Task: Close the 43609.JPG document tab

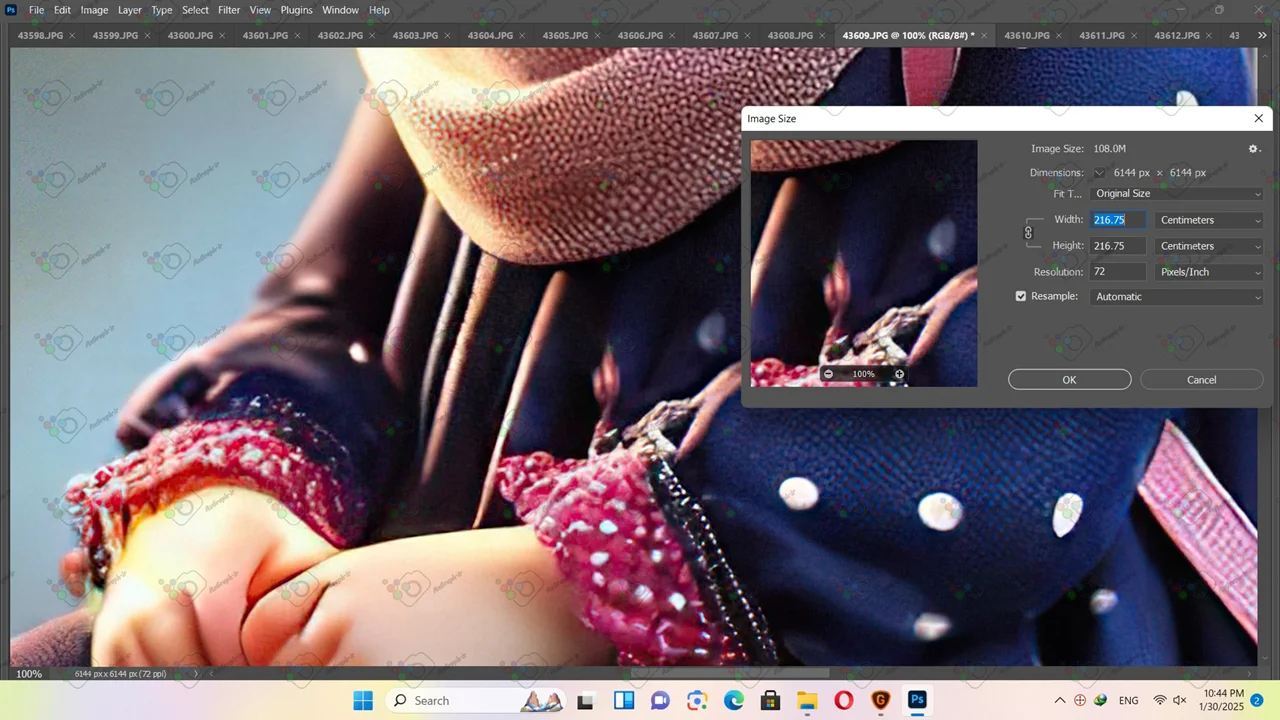Action: [x=984, y=36]
